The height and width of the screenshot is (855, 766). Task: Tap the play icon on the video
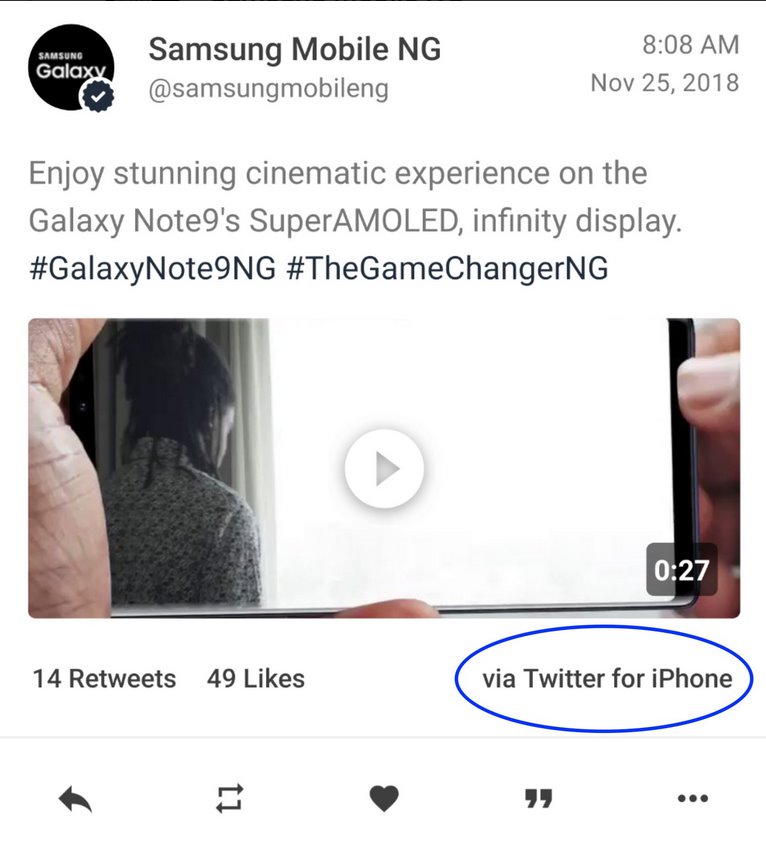click(383, 467)
